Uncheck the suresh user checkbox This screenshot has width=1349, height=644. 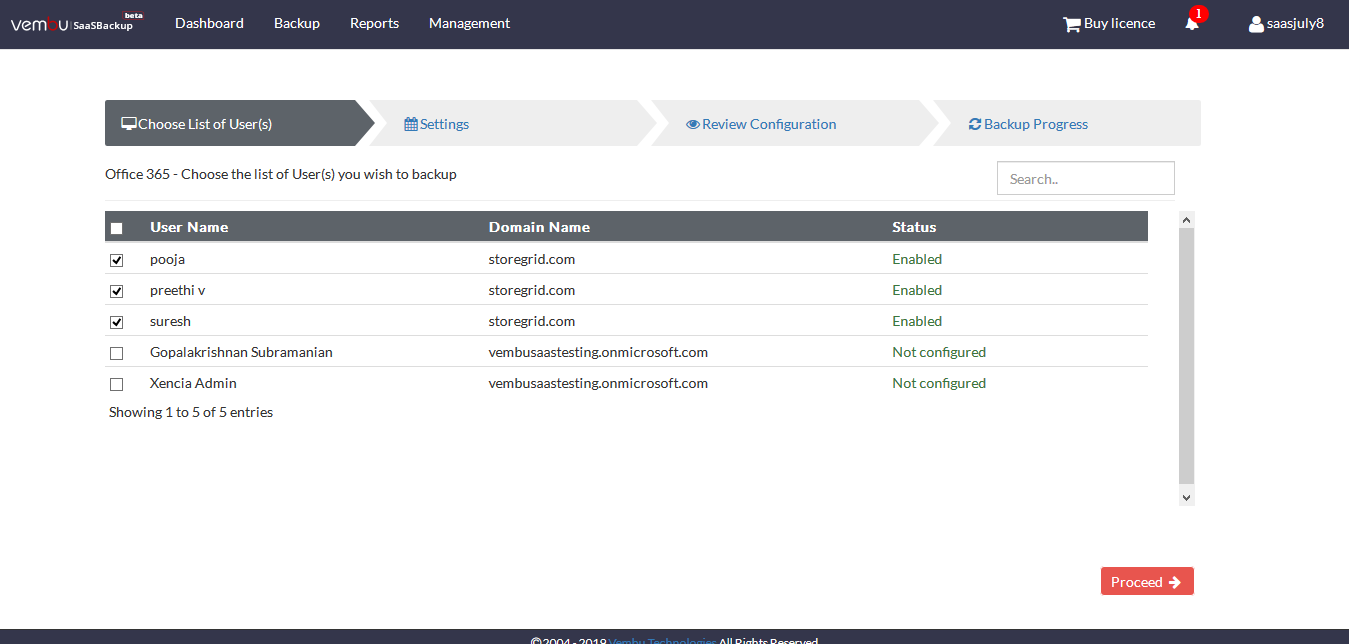(116, 322)
